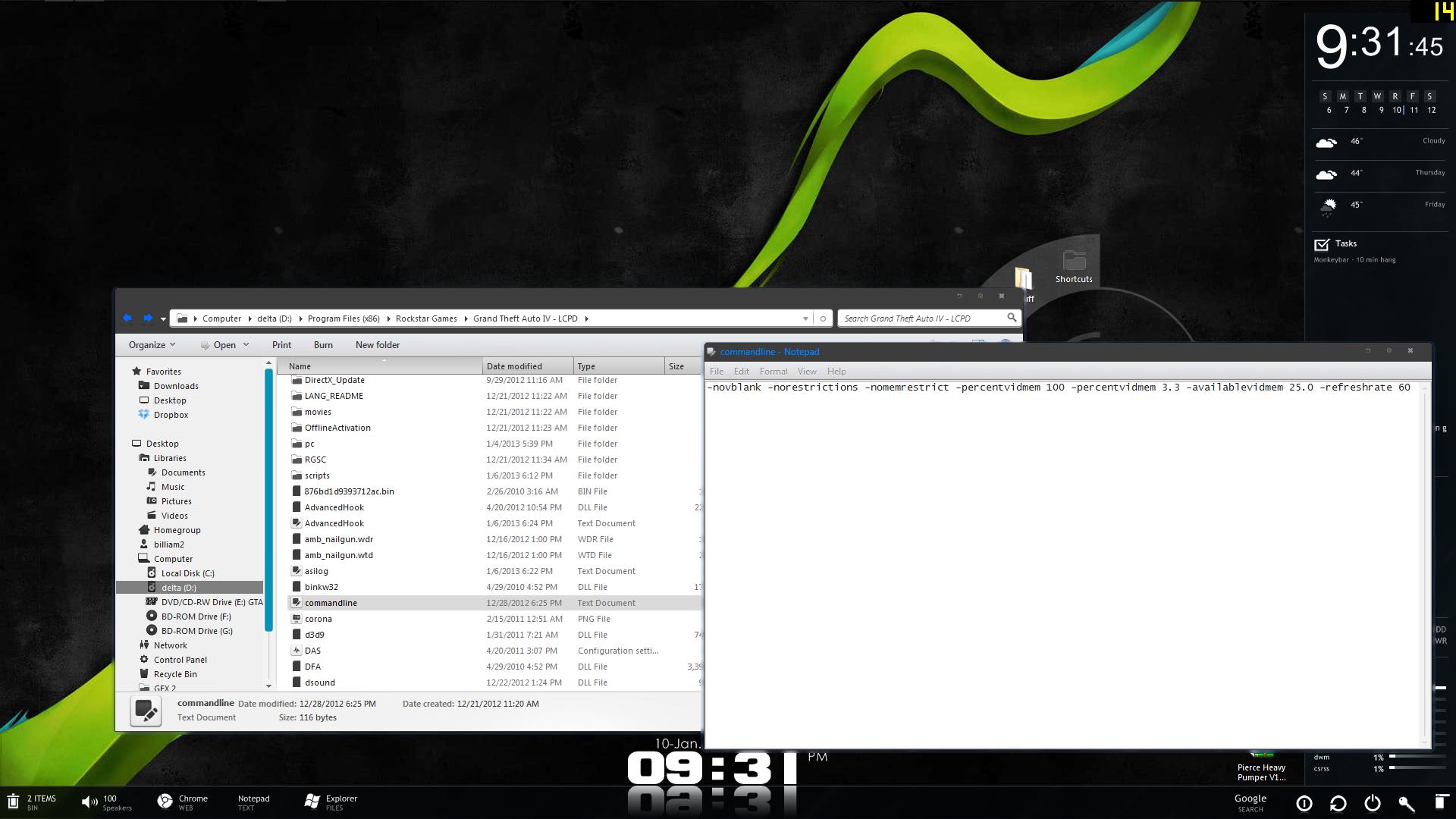The height and width of the screenshot is (819, 1456).
Task: Select Local Disk (C:) in tree
Action: (x=187, y=573)
